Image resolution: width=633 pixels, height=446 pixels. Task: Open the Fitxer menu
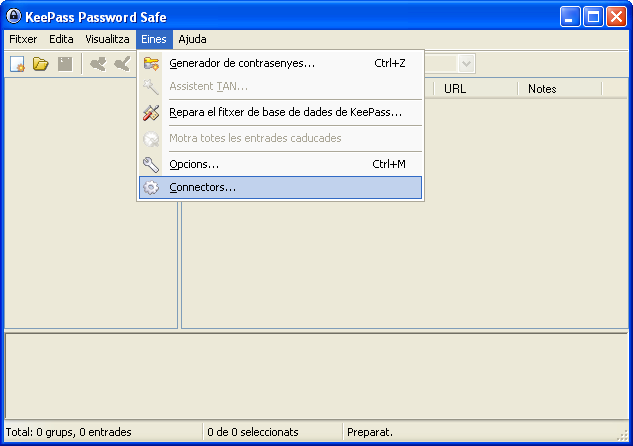coord(23,39)
